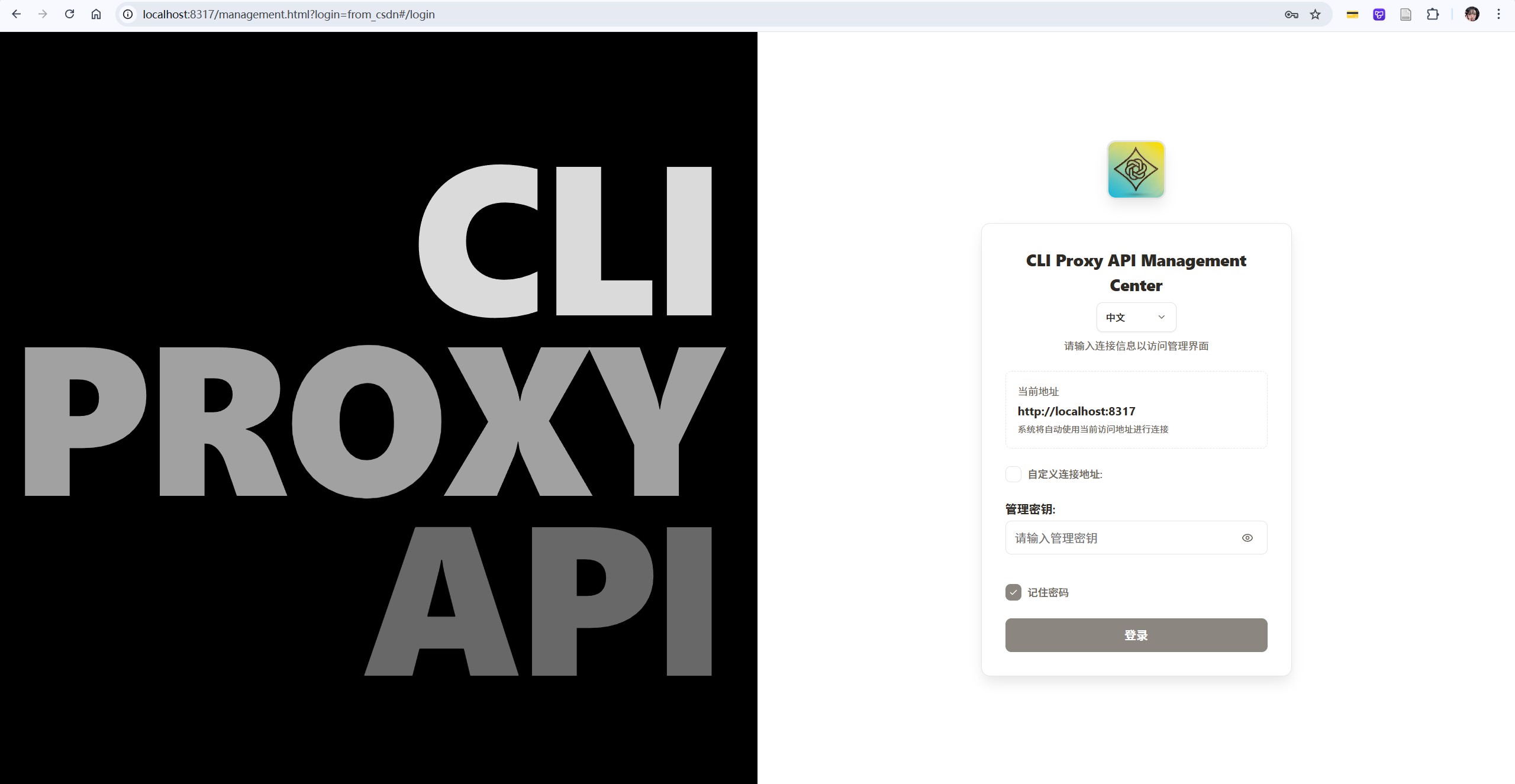This screenshot has height=784, width=1515.
Task: Open the Chrome three-dot menu
Action: point(1498,14)
